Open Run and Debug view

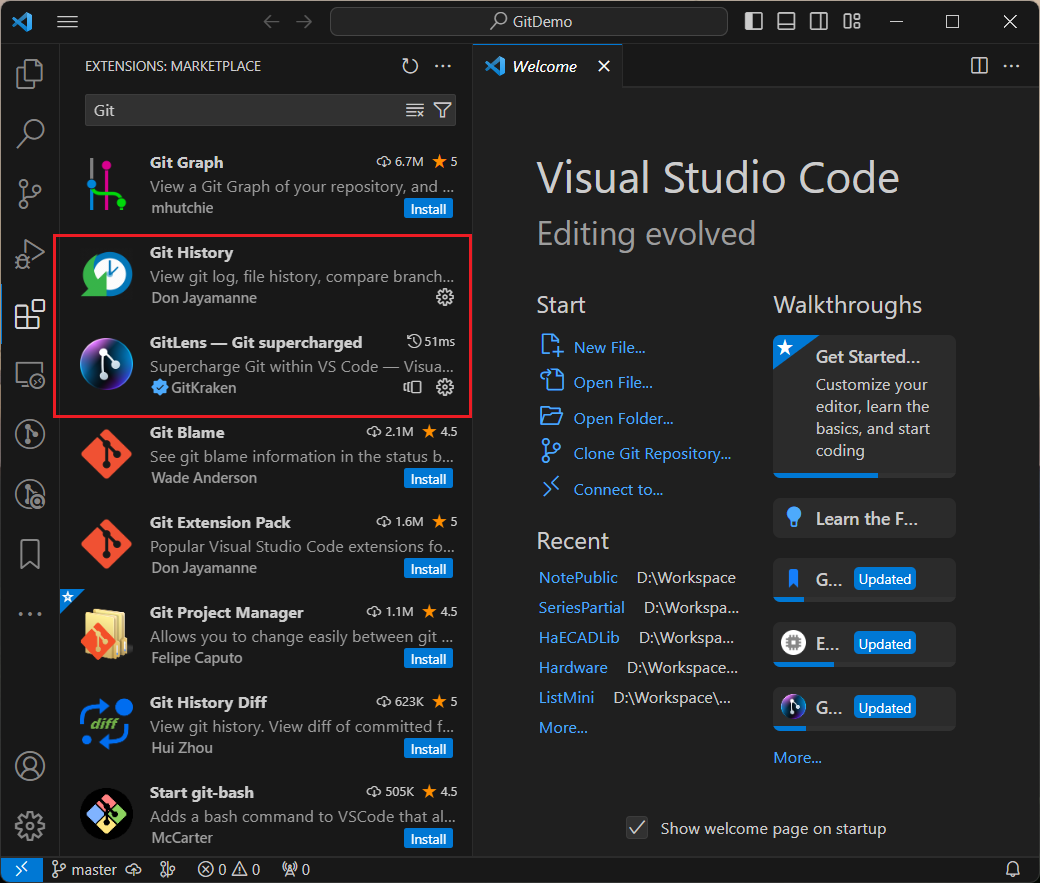tap(30, 254)
